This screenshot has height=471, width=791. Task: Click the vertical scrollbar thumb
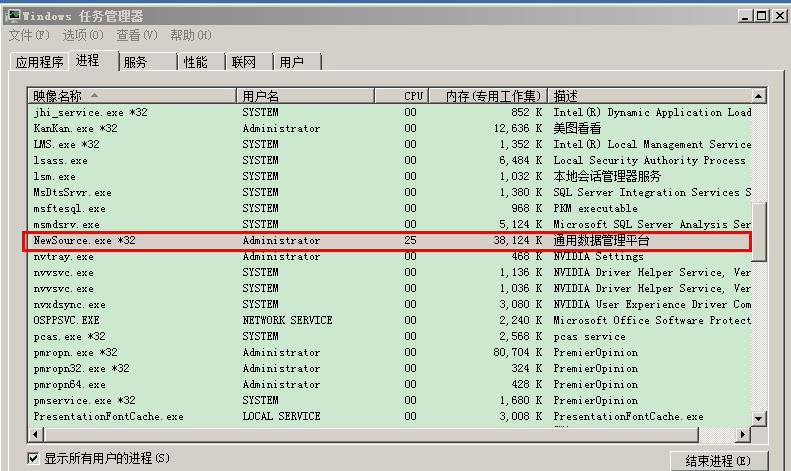(759, 232)
